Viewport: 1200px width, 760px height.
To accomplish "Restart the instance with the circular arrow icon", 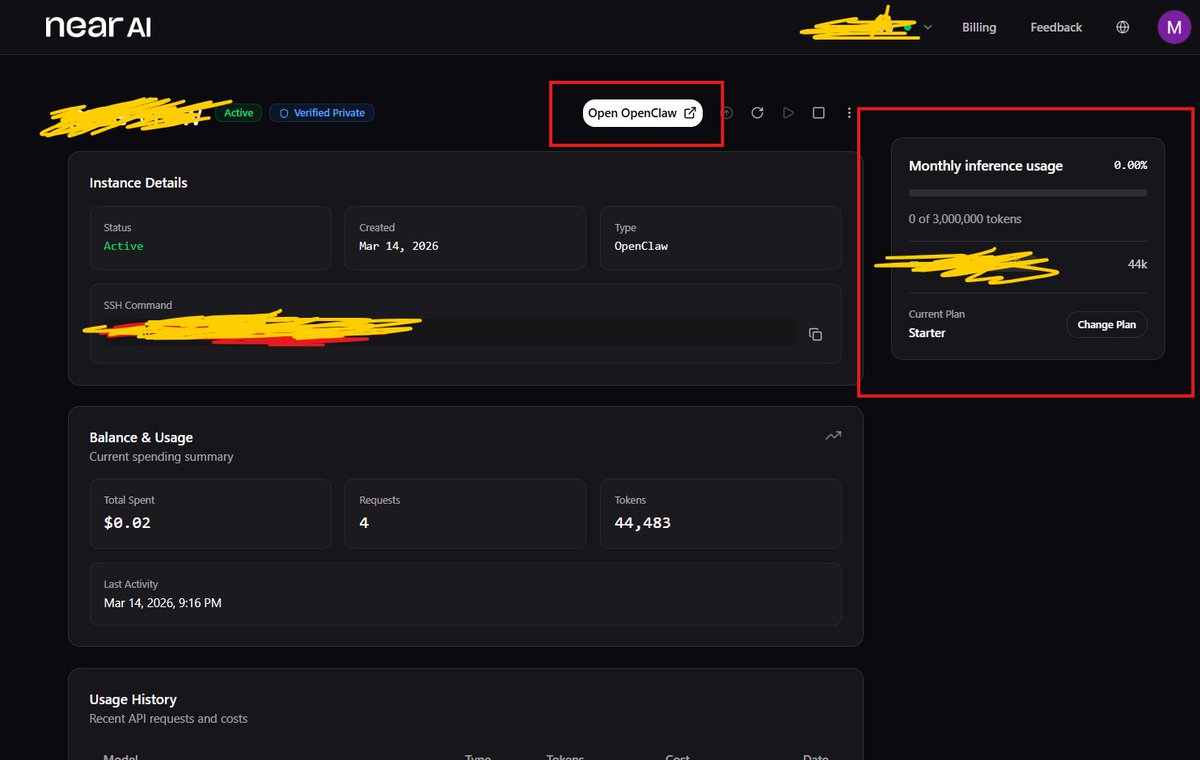I will pyautogui.click(x=757, y=113).
